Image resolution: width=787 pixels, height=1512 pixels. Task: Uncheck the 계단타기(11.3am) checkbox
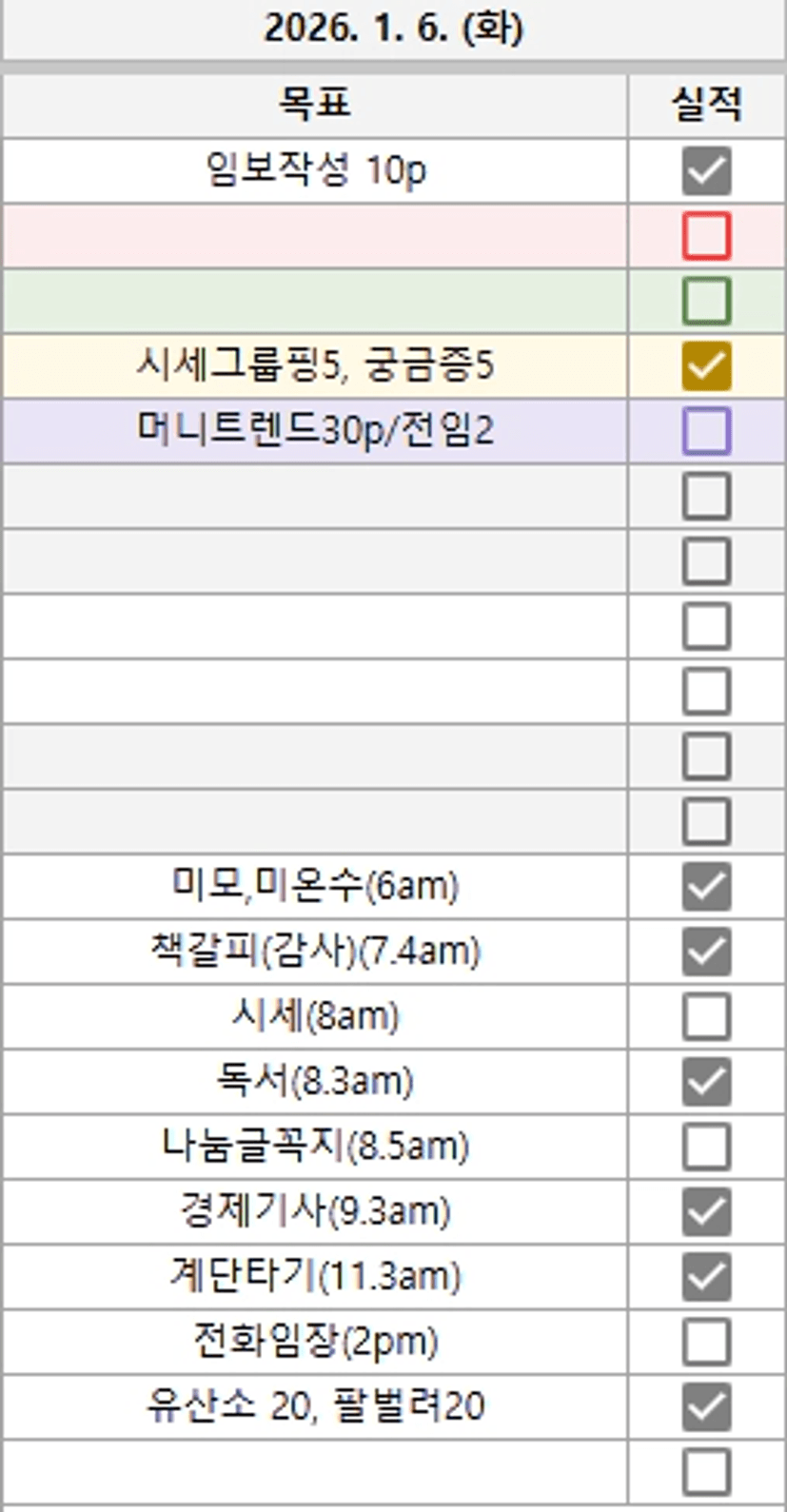pos(706,1276)
